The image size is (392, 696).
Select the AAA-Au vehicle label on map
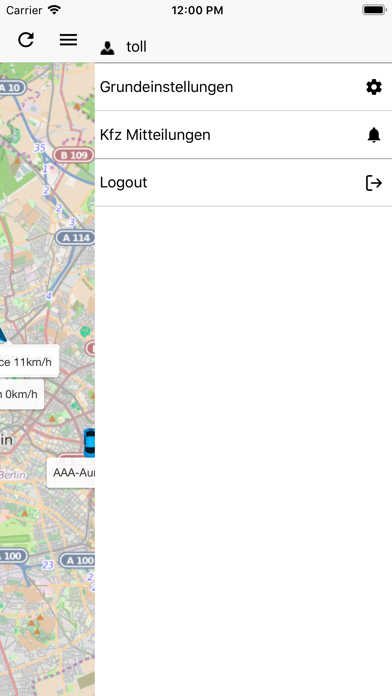[71, 473]
